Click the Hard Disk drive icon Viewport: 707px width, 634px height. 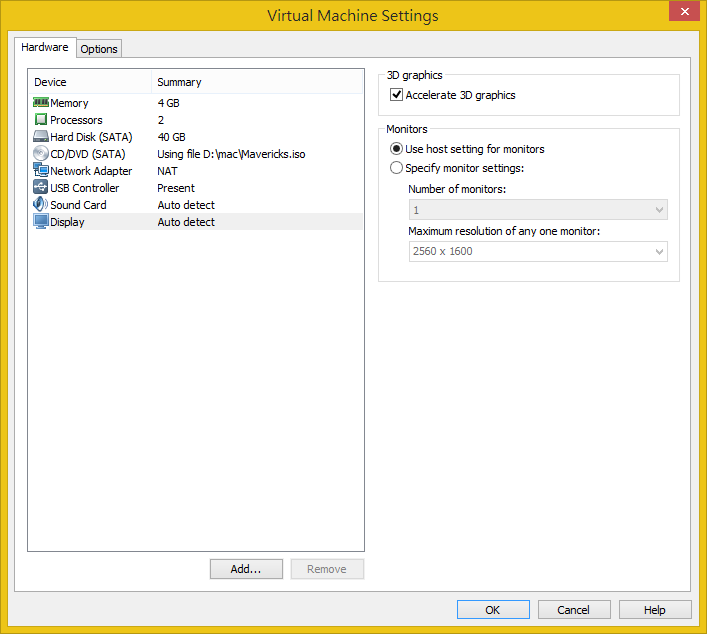[41, 137]
